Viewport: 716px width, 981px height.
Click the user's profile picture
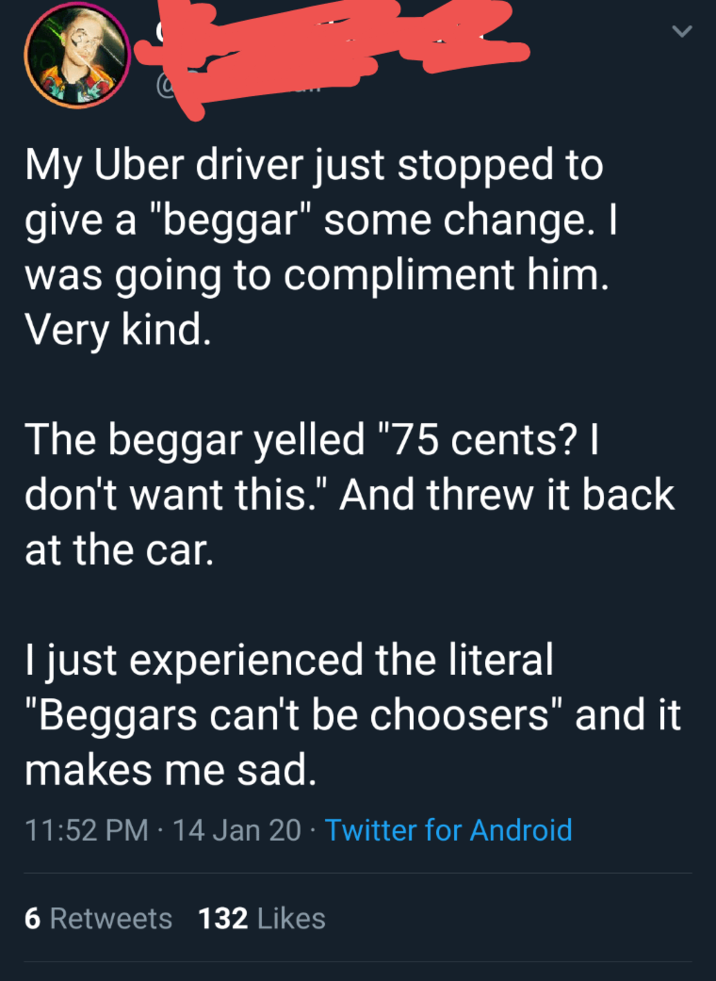click(x=77, y=54)
